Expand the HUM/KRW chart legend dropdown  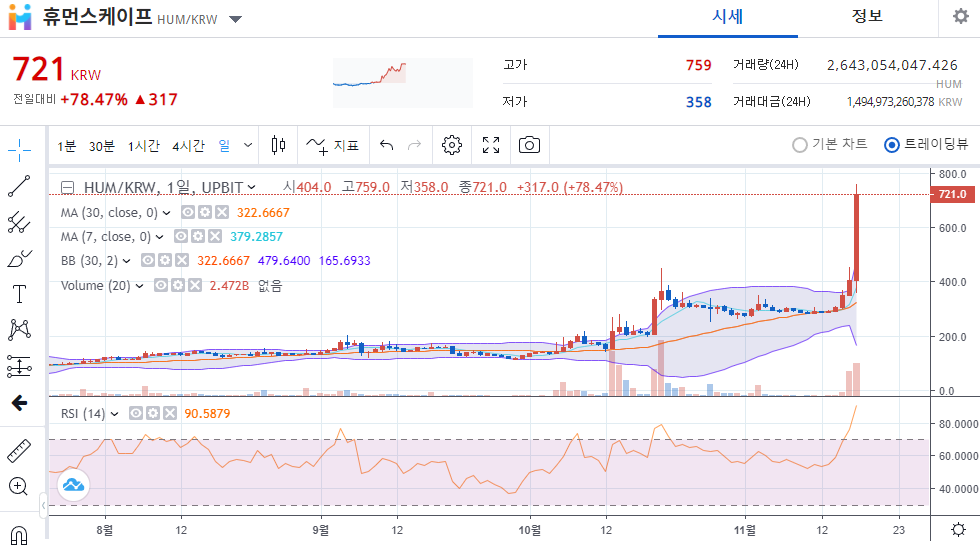coord(251,187)
